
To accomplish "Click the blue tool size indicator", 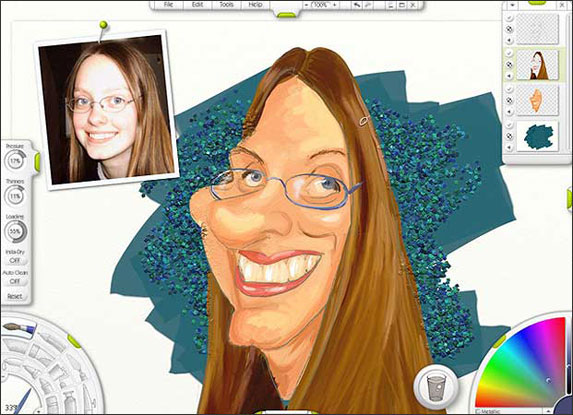I will [x=23, y=401].
